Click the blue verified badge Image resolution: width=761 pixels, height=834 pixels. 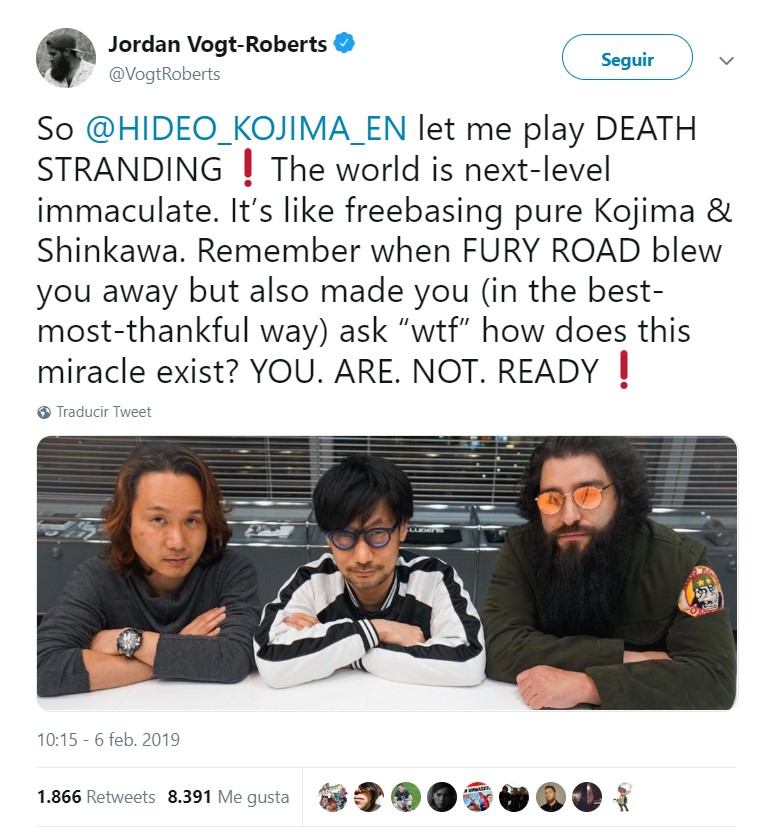pyautogui.click(x=344, y=43)
